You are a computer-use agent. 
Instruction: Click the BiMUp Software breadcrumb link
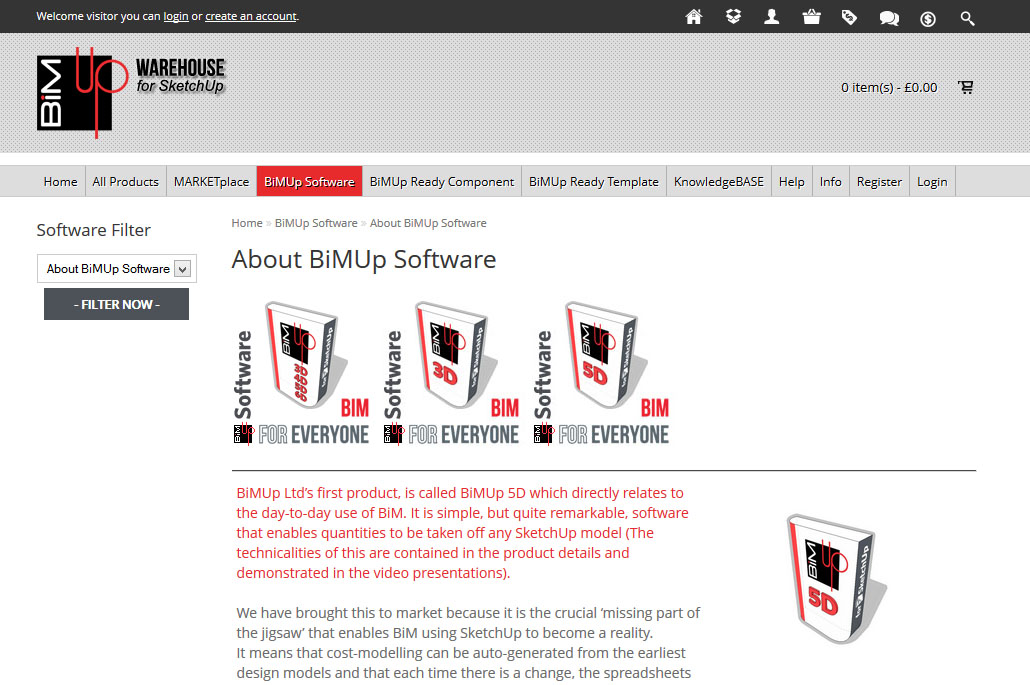click(x=316, y=223)
